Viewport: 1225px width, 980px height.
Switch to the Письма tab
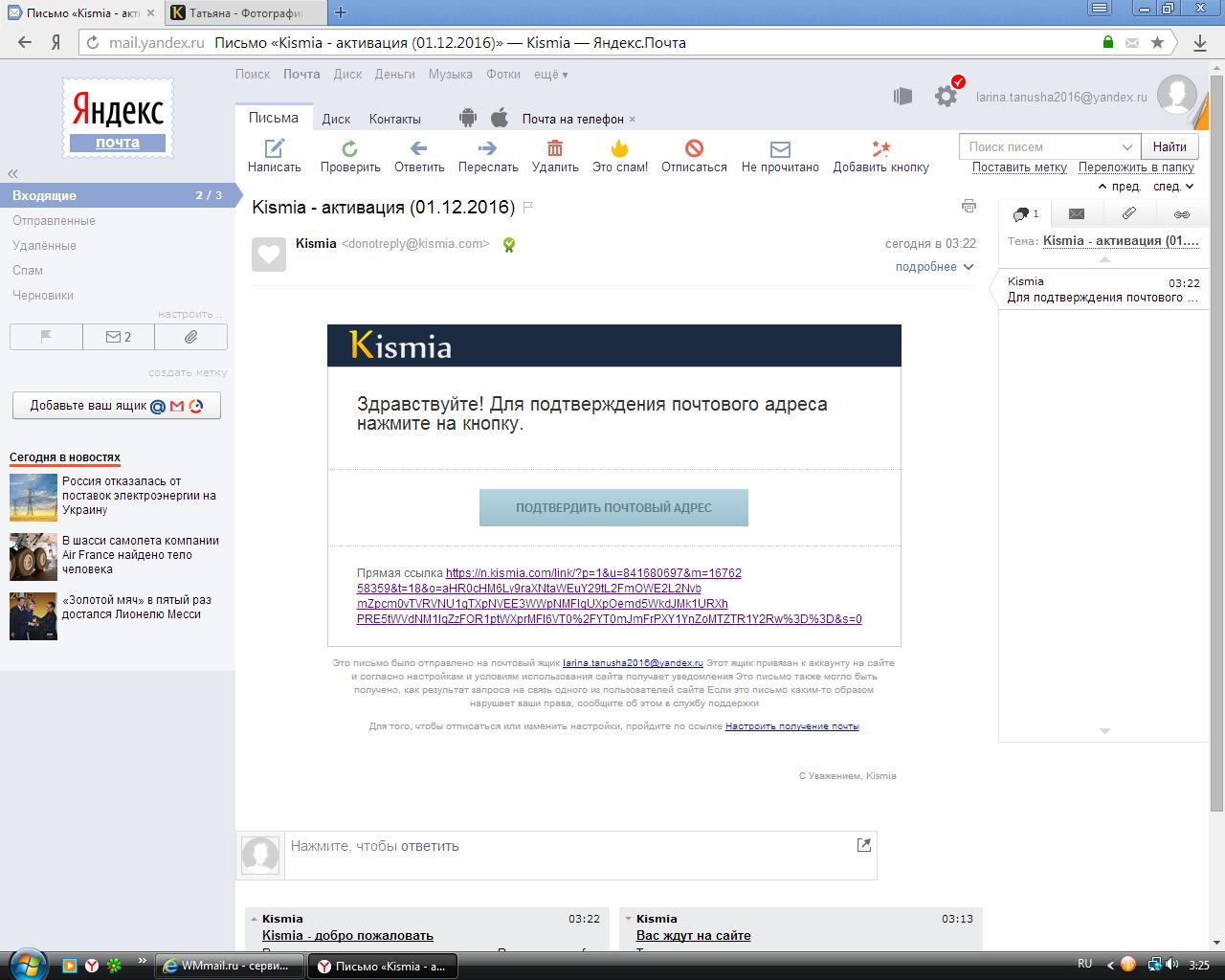pyautogui.click(x=274, y=118)
